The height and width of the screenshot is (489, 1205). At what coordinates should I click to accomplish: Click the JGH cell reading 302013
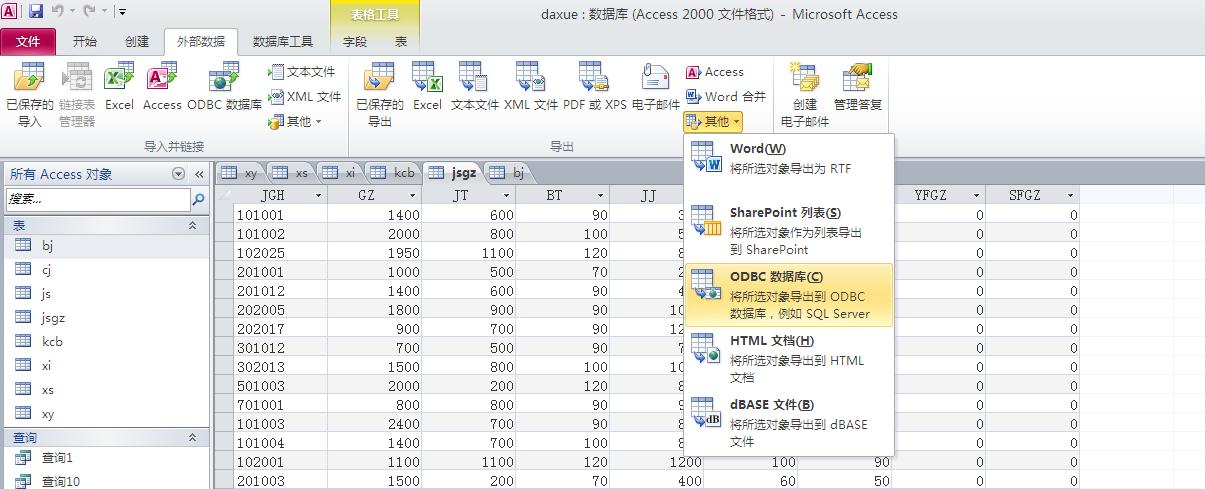(281, 367)
